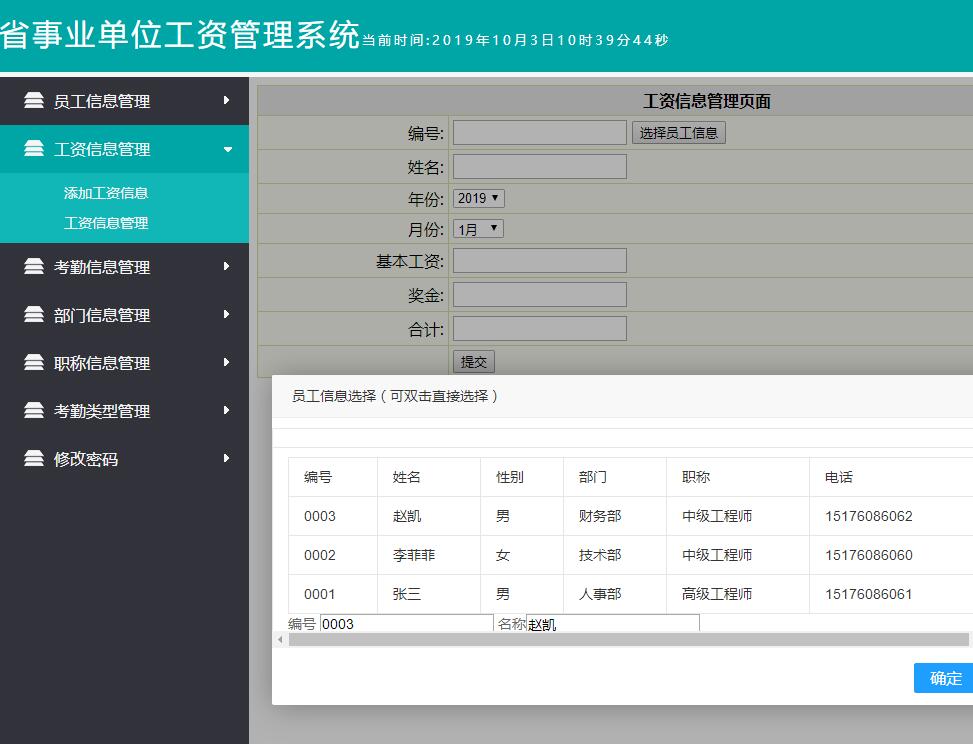973x744 pixels.
Task: Open 员工信息管理 menu item
Action: coord(124,101)
